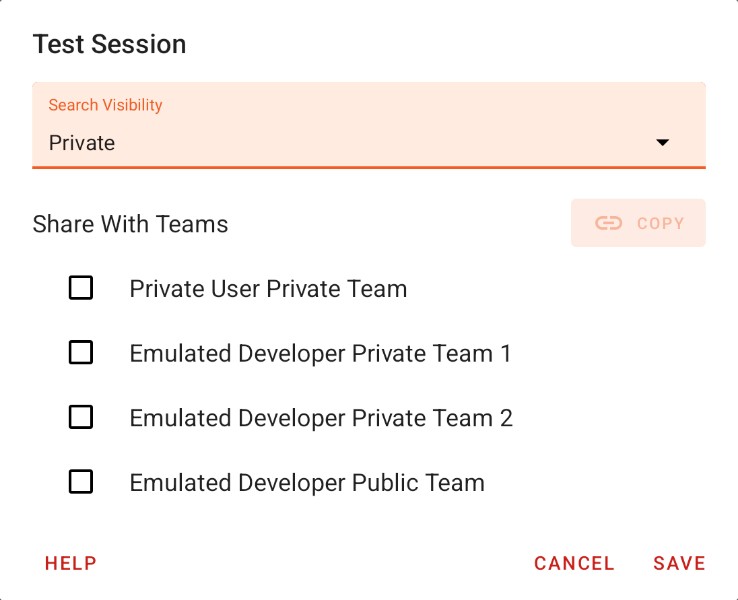Click the "Search Visibility" field label
Viewport: 738px width, 600px height.
(x=105, y=104)
